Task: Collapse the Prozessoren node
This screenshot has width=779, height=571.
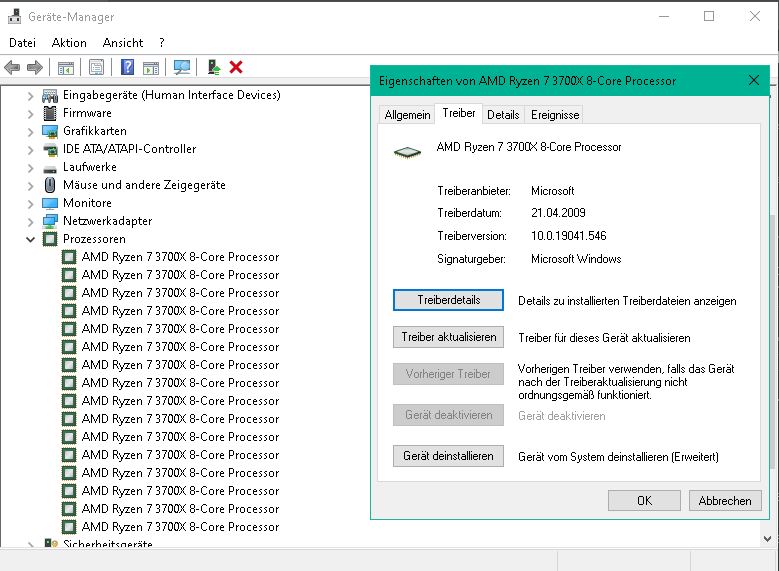Action: click(31, 240)
